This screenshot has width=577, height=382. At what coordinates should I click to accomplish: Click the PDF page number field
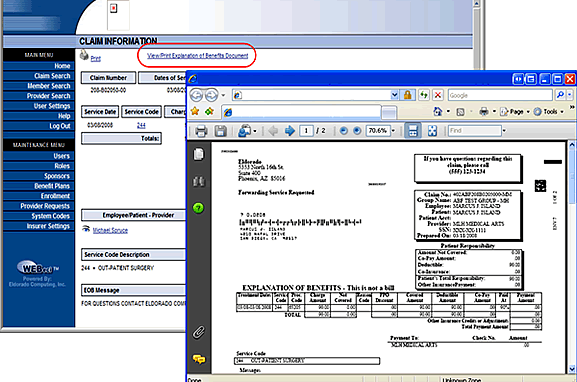click(x=306, y=131)
